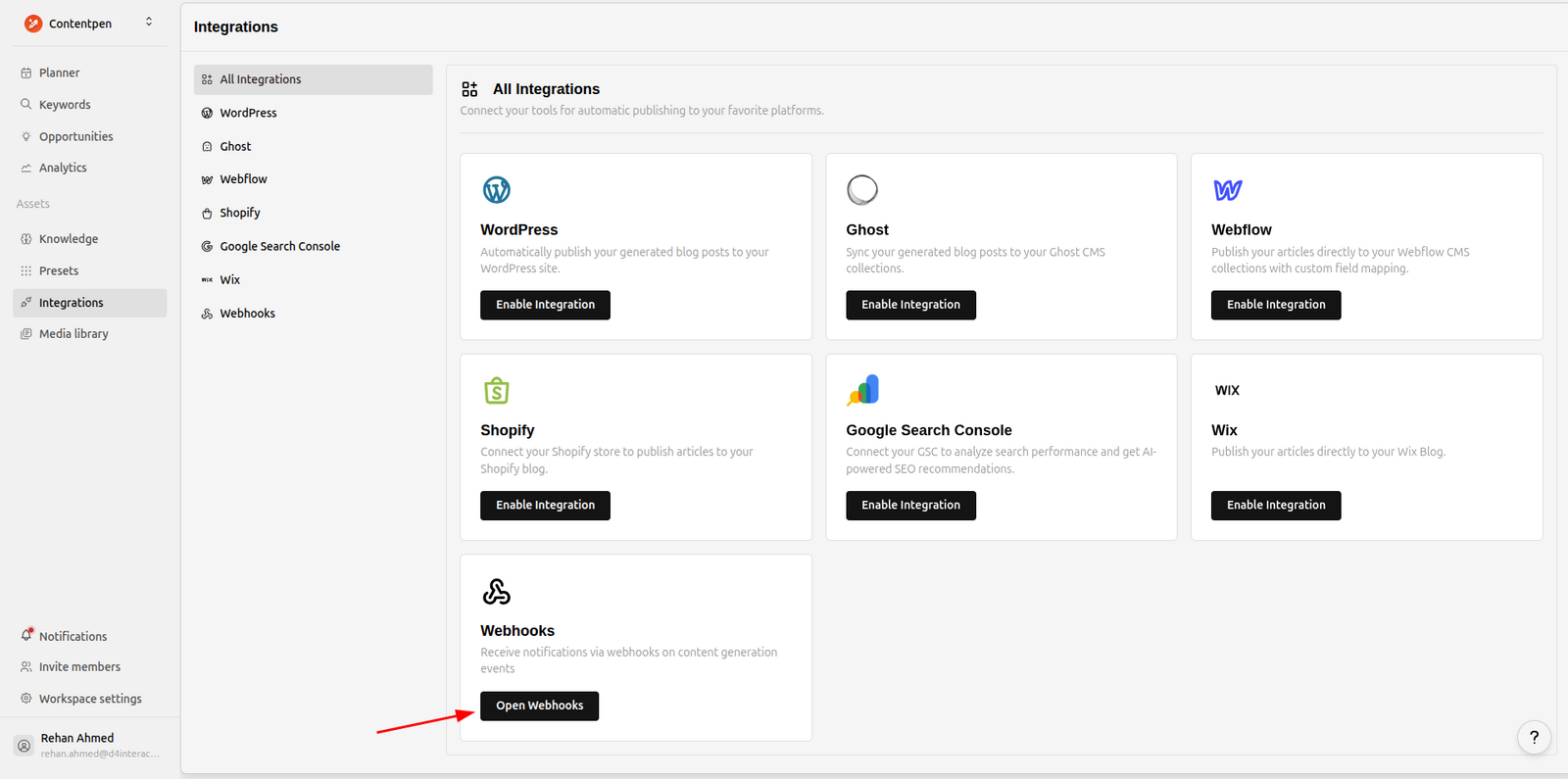Click the WordPress logo icon in card

[x=497, y=190]
